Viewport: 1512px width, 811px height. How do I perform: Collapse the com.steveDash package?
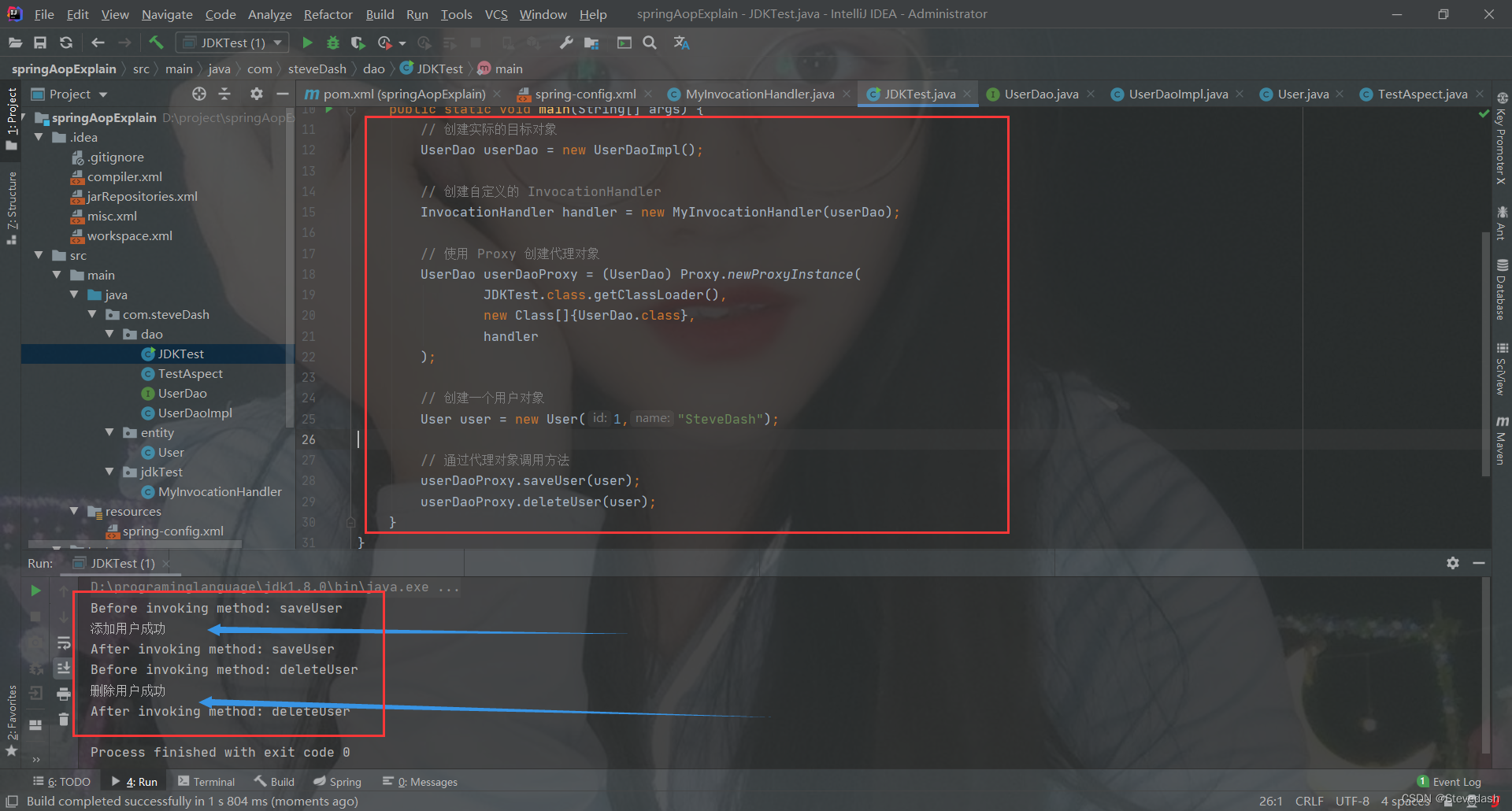point(92,314)
